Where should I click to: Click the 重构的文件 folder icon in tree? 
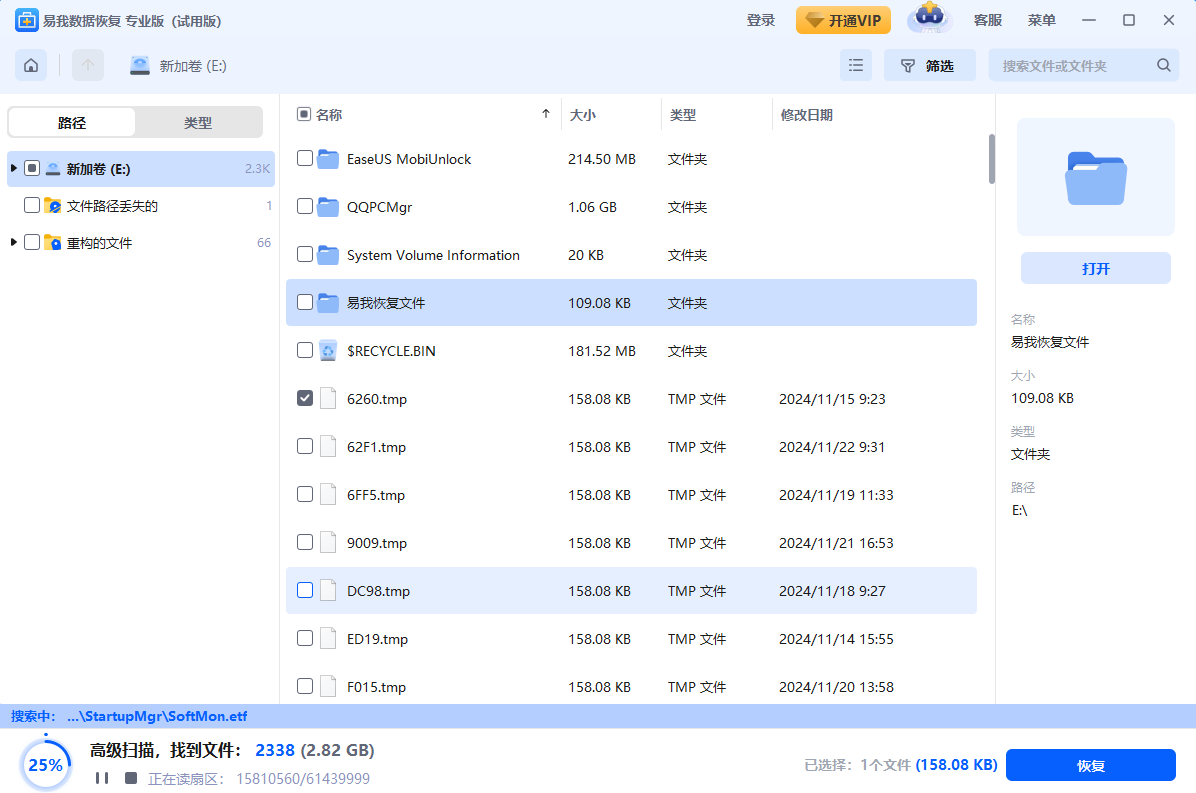pos(53,242)
